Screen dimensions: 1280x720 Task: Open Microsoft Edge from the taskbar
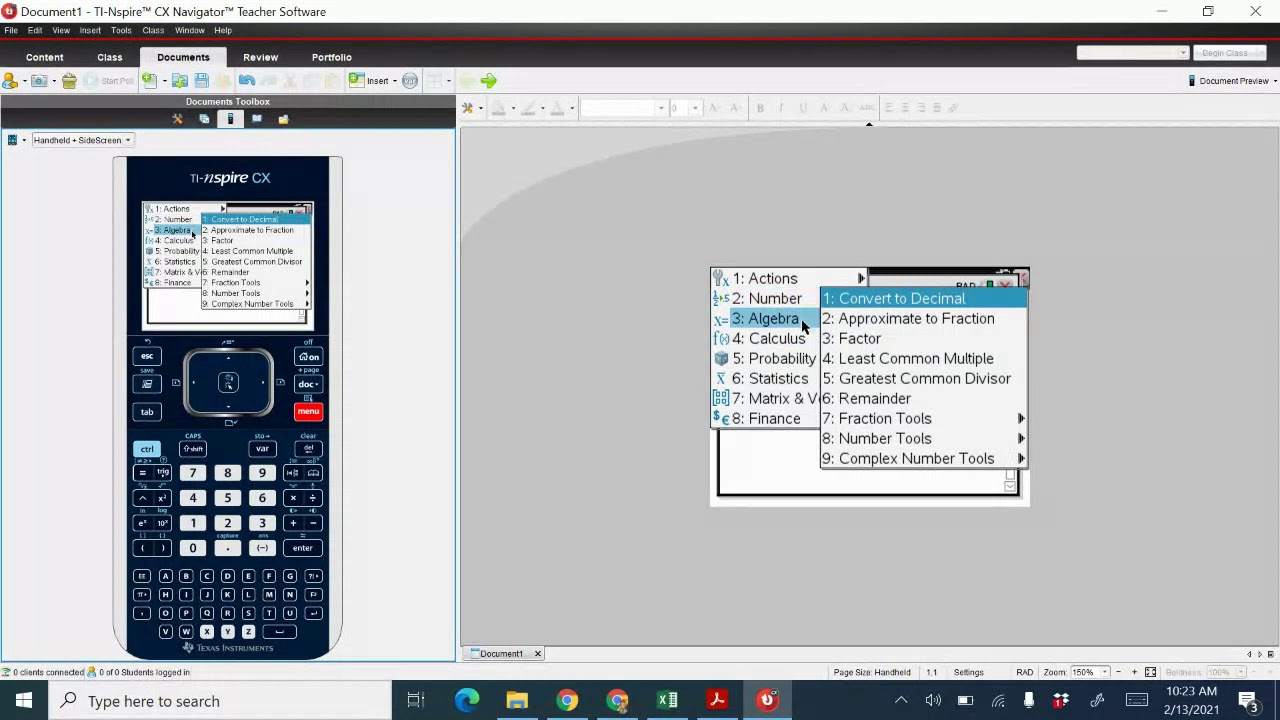(467, 700)
